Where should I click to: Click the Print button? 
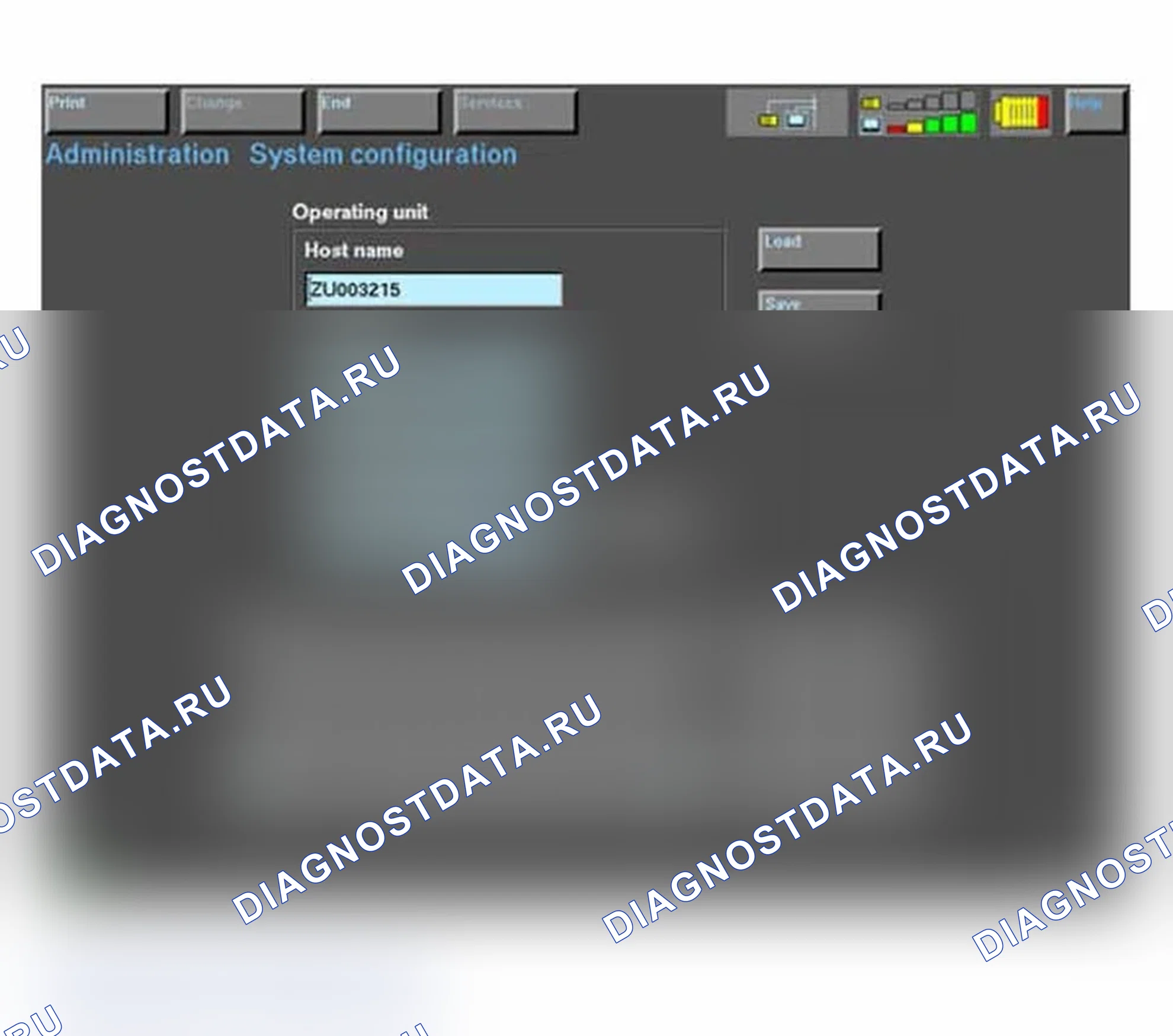[x=107, y=111]
